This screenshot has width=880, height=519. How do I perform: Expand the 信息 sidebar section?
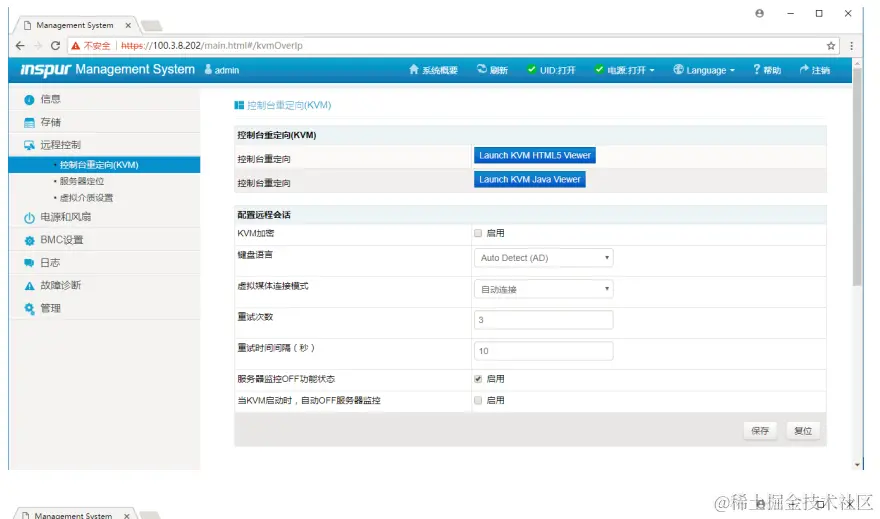coord(104,99)
